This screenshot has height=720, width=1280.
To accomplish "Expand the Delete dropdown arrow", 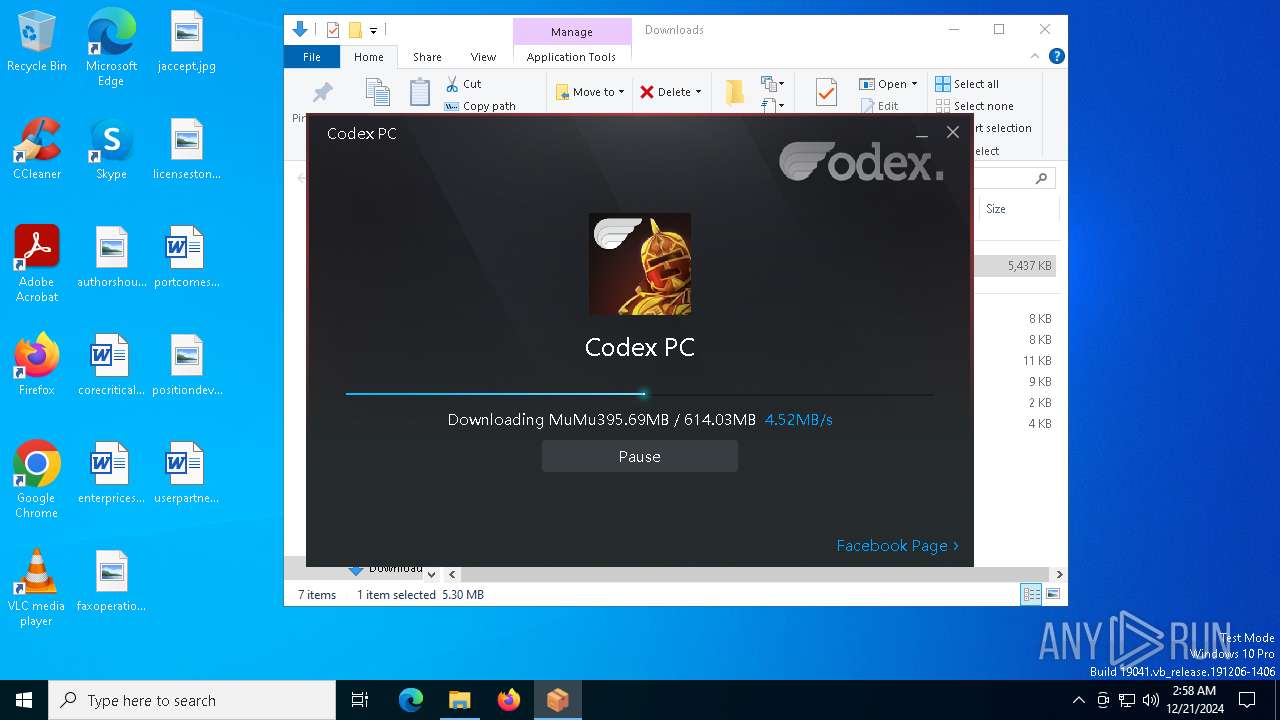I will [x=698, y=92].
